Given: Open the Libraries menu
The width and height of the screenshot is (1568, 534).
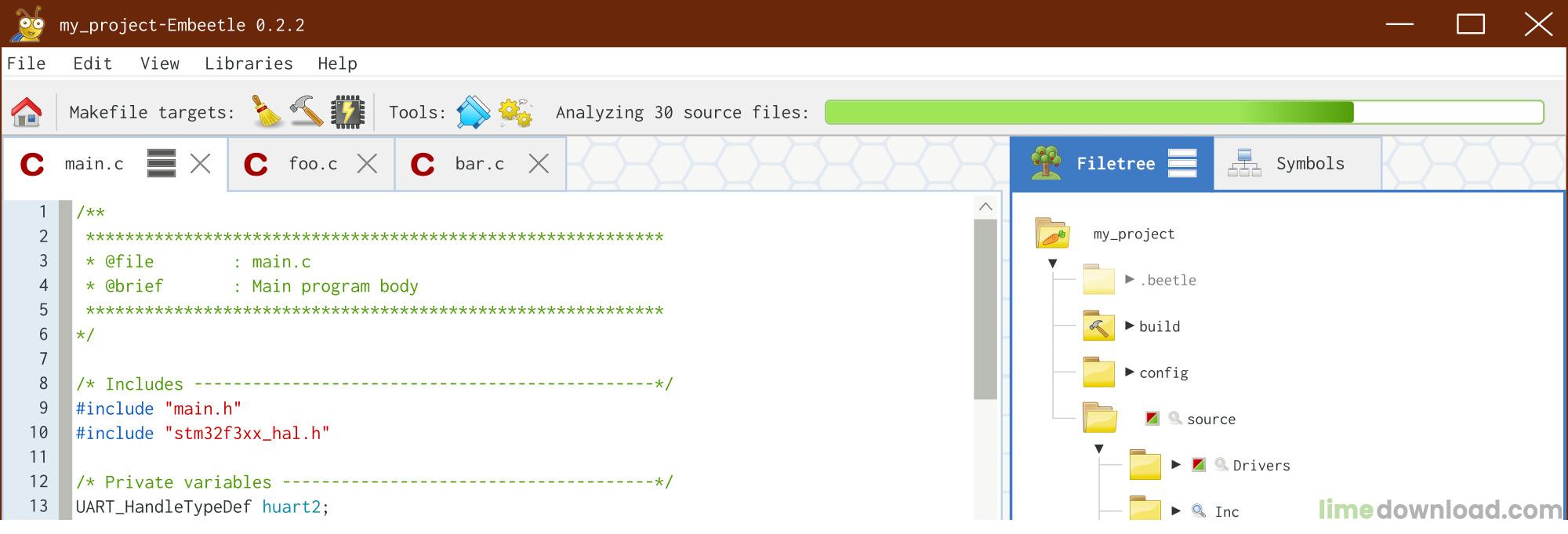Looking at the screenshot, I should (249, 64).
